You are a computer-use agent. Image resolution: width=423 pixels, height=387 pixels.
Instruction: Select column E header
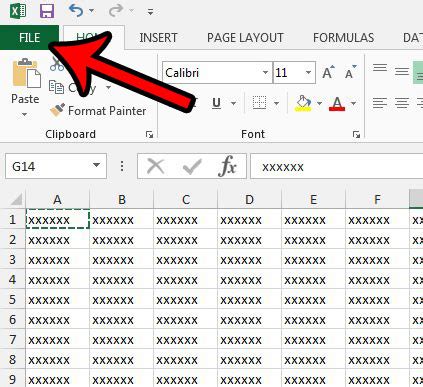click(313, 200)
